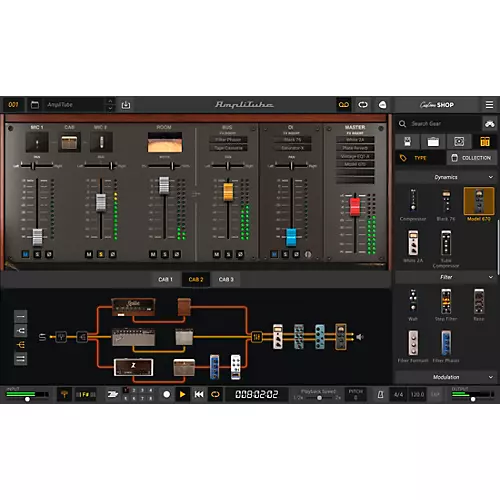
Task: Select the rack effects gear category
Action: pos(485,142)
